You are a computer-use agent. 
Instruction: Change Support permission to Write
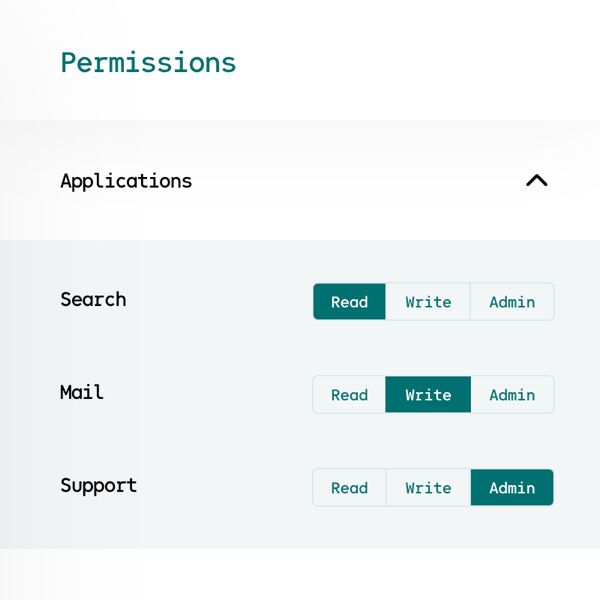[428, 487]
